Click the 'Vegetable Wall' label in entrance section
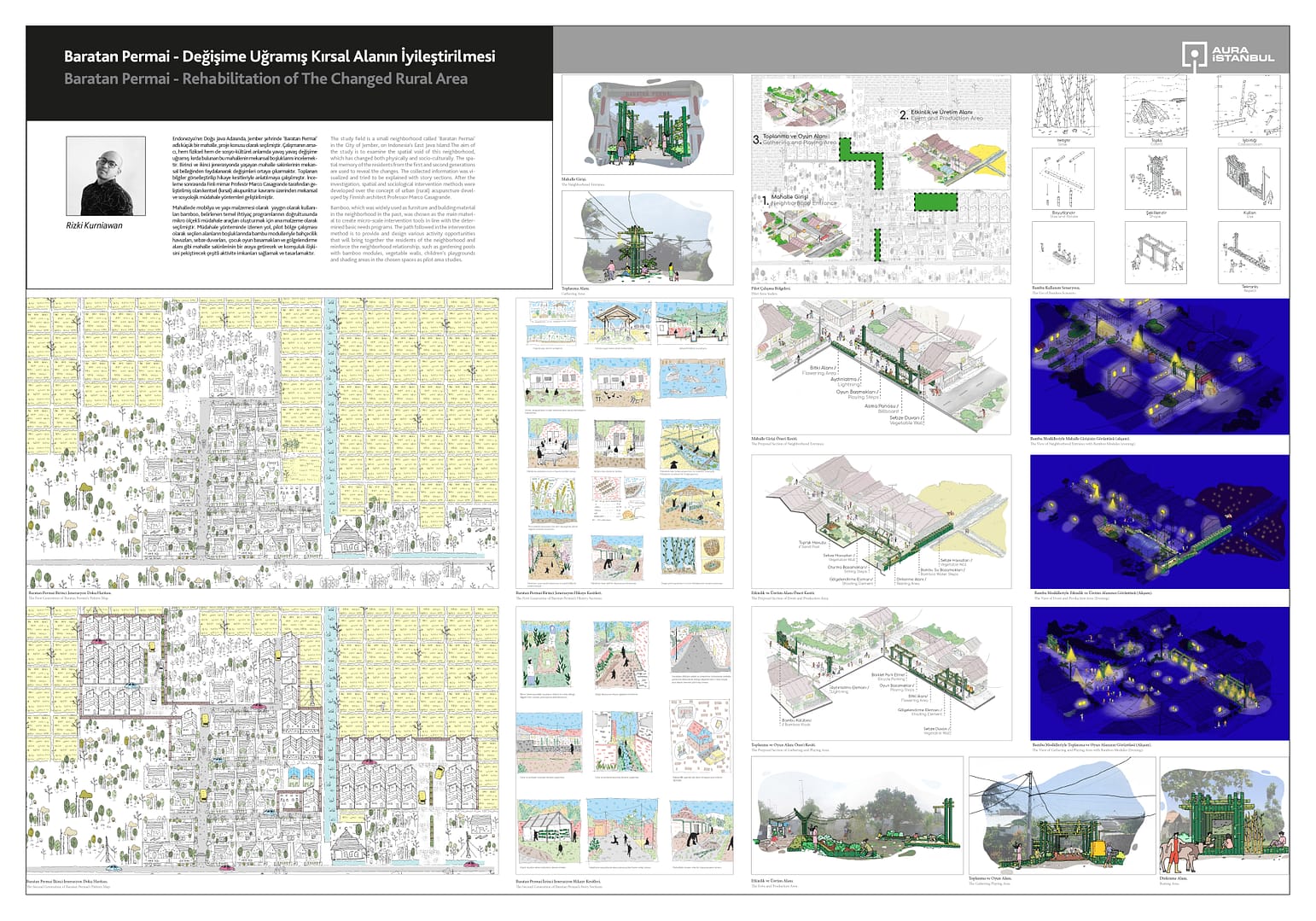This screenshot has height=921, width=1316. [905, 420]
